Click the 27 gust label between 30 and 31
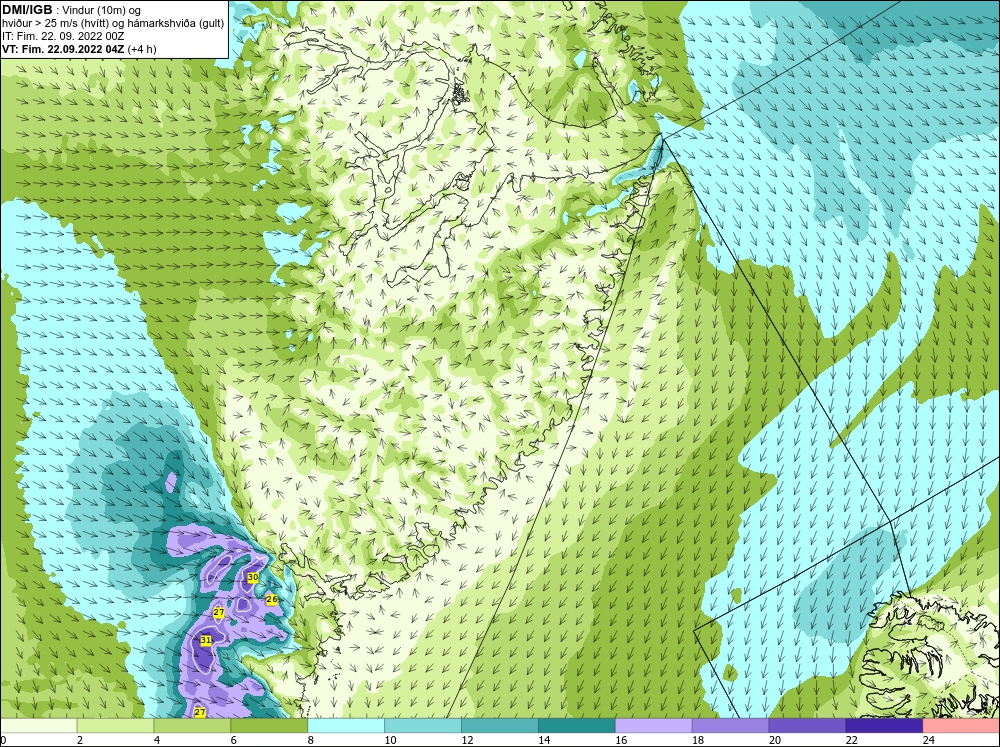Screen dimensions: 1000x747 (x=219, y=612)
